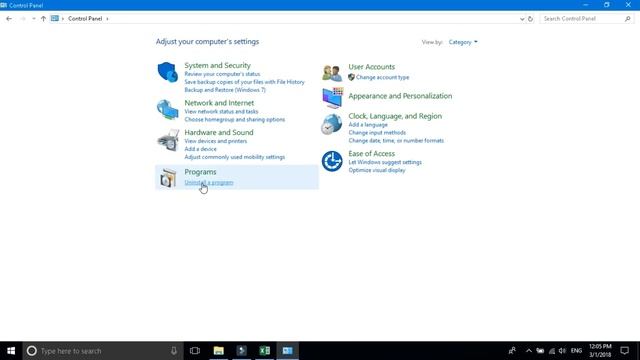This screenshot has width=640, height=360.
Task: Click Optimize visual display link
Action: point(377,170)
